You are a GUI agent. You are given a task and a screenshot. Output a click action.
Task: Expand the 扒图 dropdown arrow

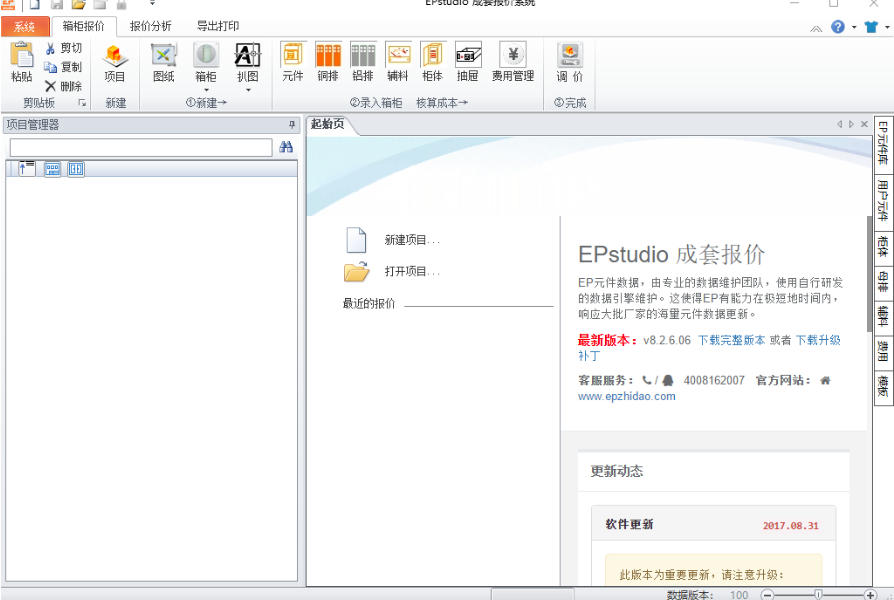[x=247, y=90]
